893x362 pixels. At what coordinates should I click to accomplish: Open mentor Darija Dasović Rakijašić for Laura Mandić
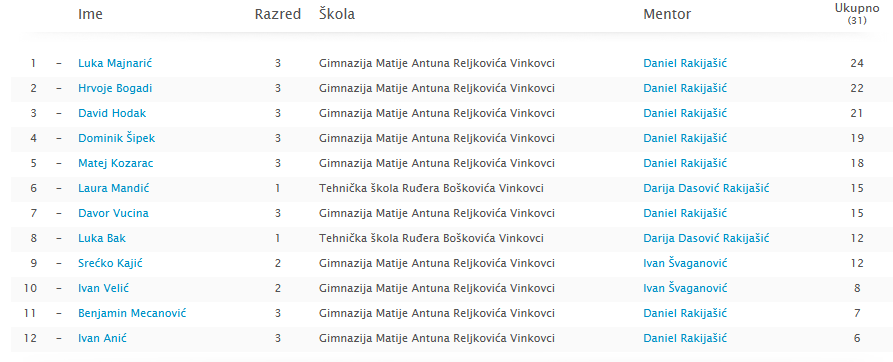[x=706, y=188]
